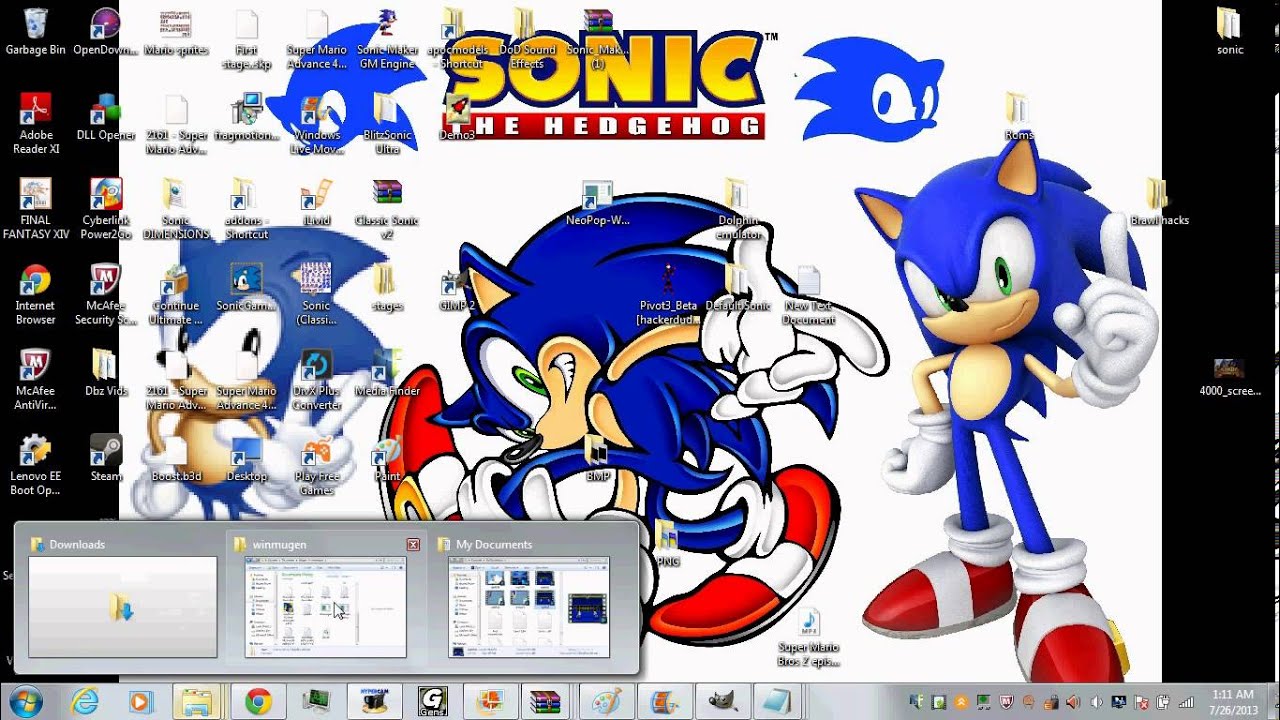Close the winmugen preview window
1280x720 pixels.
click(x=413, y=544)
